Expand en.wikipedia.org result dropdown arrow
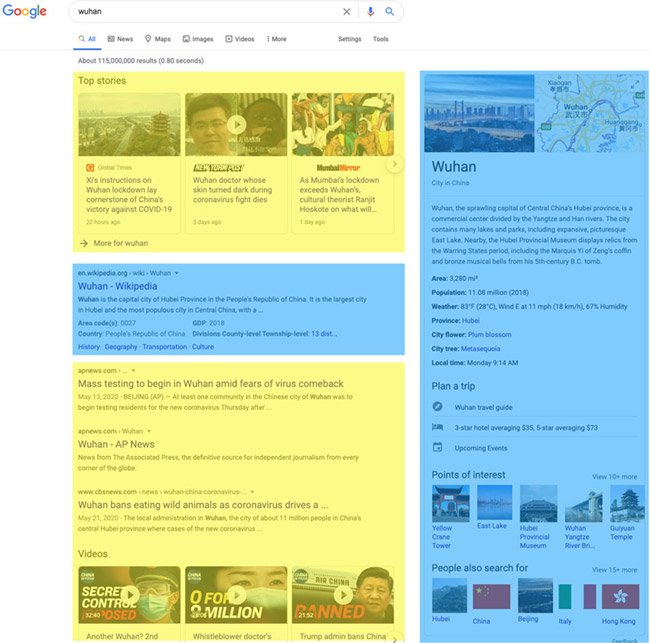The image size is (650, 643). pyautogui.click(x=177, y=273)
